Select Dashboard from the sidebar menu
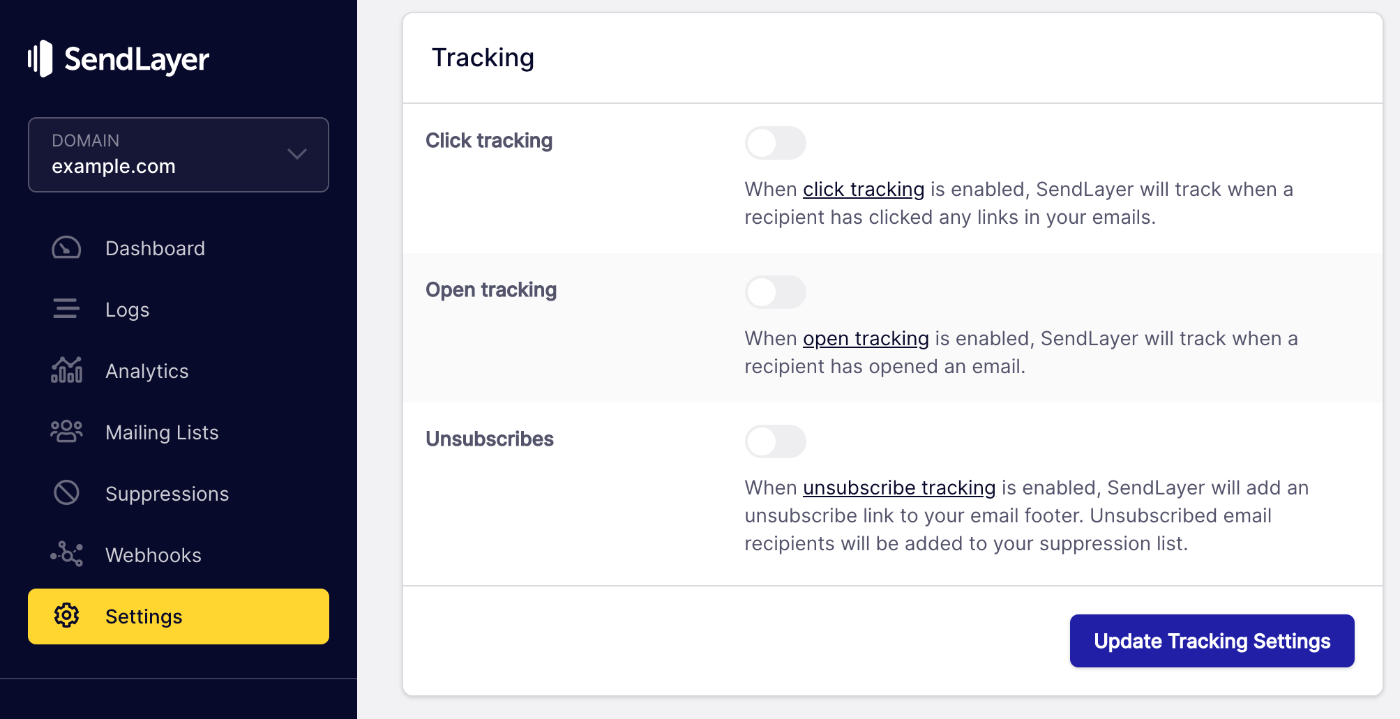Screen dimensions: 1400x719 (x=154, y=248)
